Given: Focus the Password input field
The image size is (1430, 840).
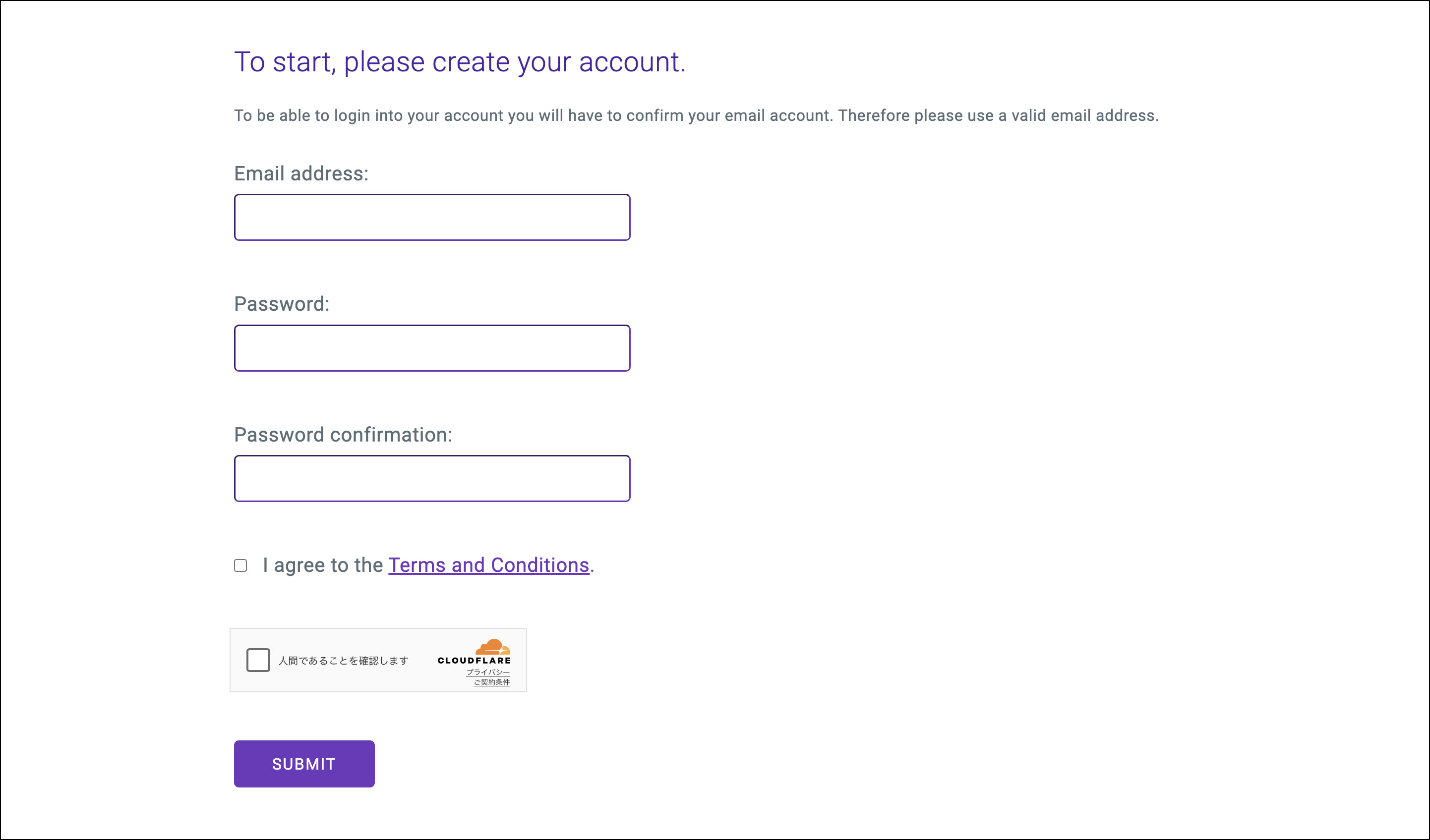Looking at the screenshot, I should click(432, 348).
